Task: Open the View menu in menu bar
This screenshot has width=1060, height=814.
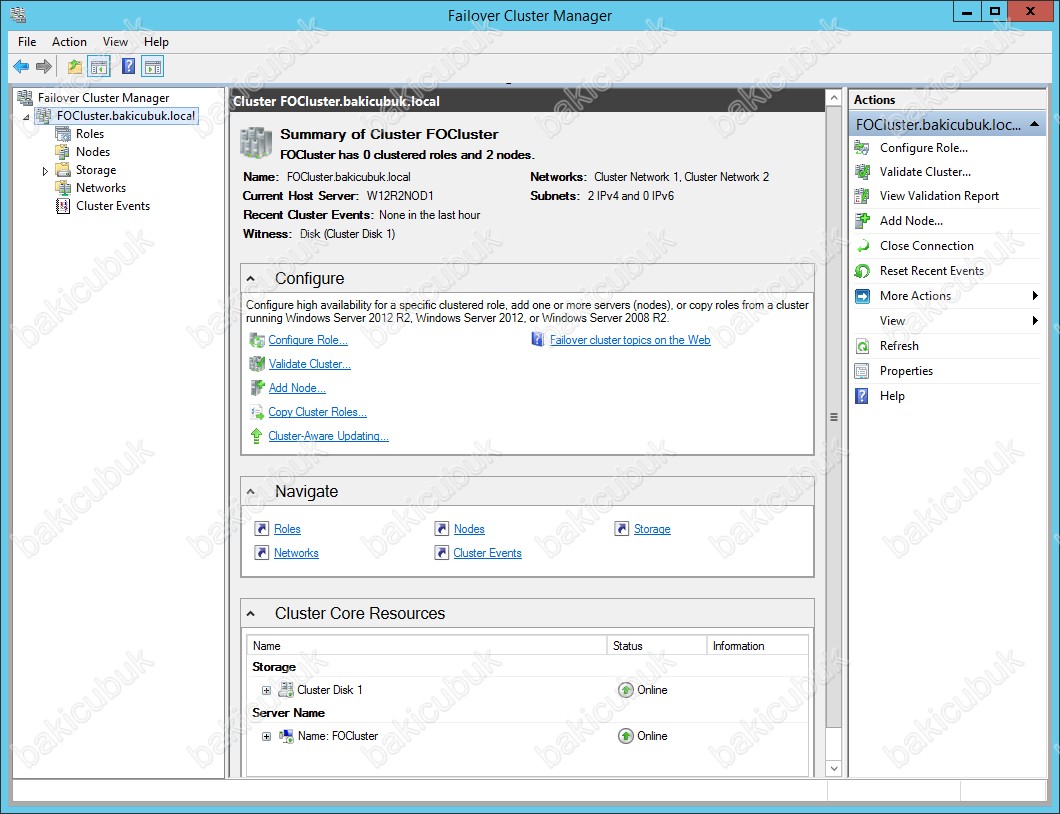Action: click(x=115, y=42)
